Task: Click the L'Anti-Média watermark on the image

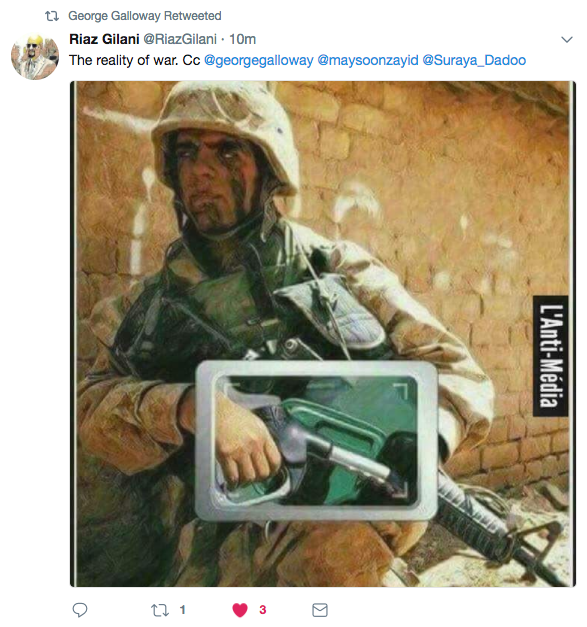Action: (x=551, y=356)
